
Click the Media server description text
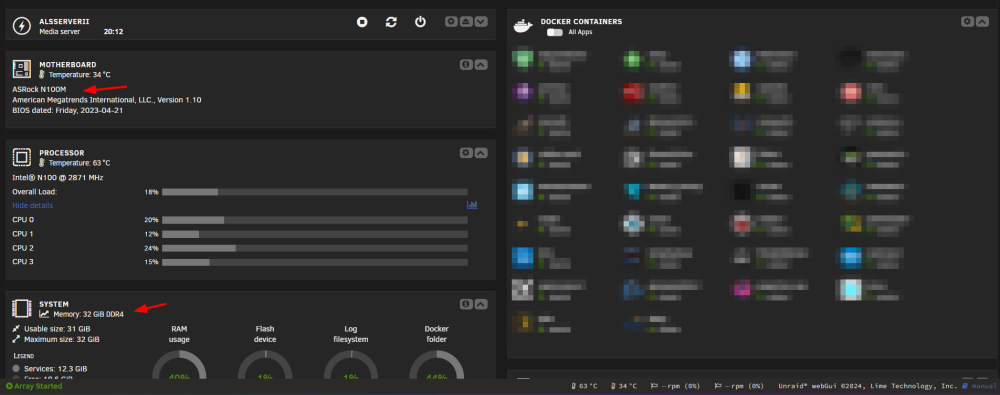click(59, 31)
